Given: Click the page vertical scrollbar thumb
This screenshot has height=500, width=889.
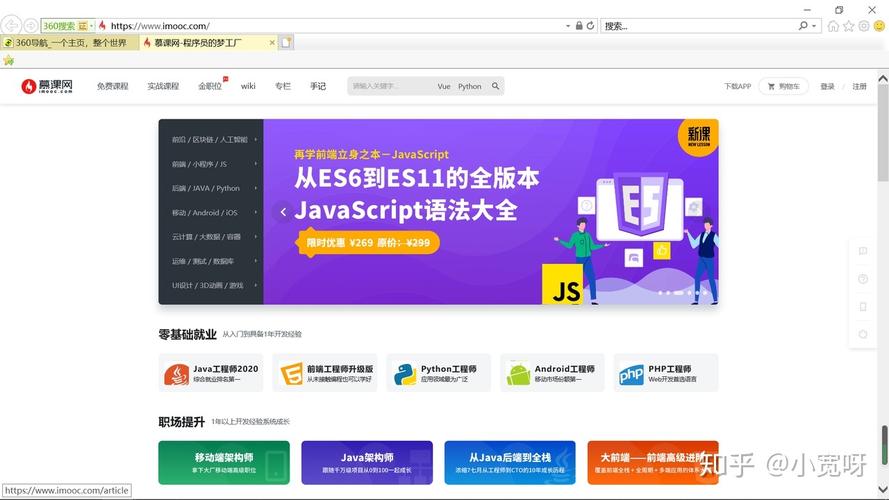Looking at the screenshot, I should tap(883, 133).
